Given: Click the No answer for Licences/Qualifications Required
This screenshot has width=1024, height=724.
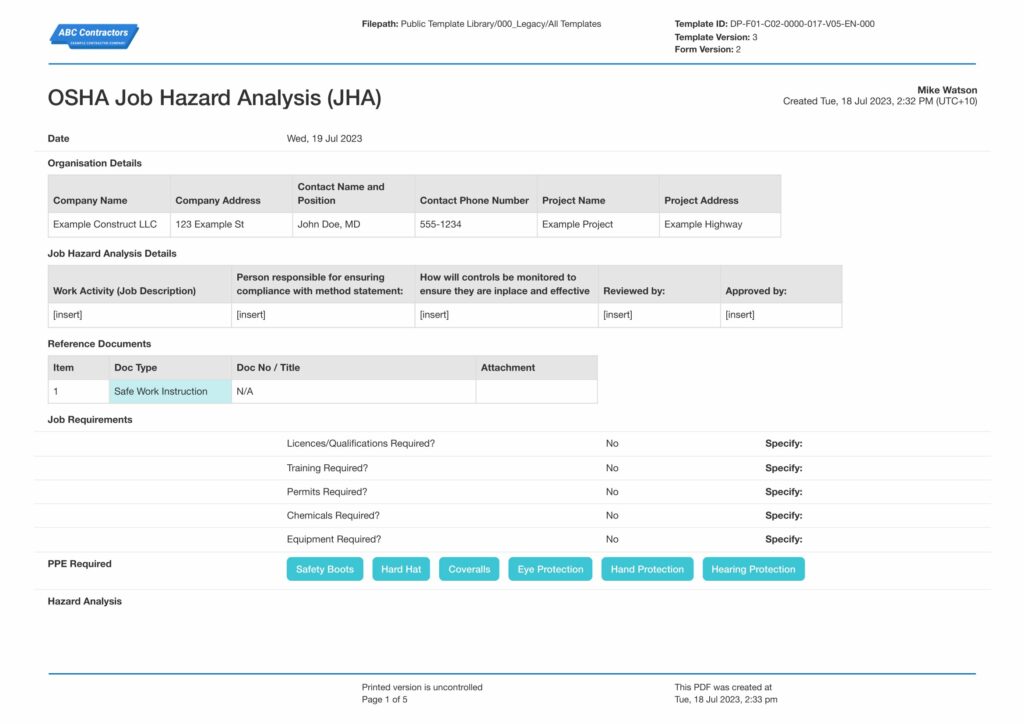Looking at the screenshot, I should click(x=612, y=443).
